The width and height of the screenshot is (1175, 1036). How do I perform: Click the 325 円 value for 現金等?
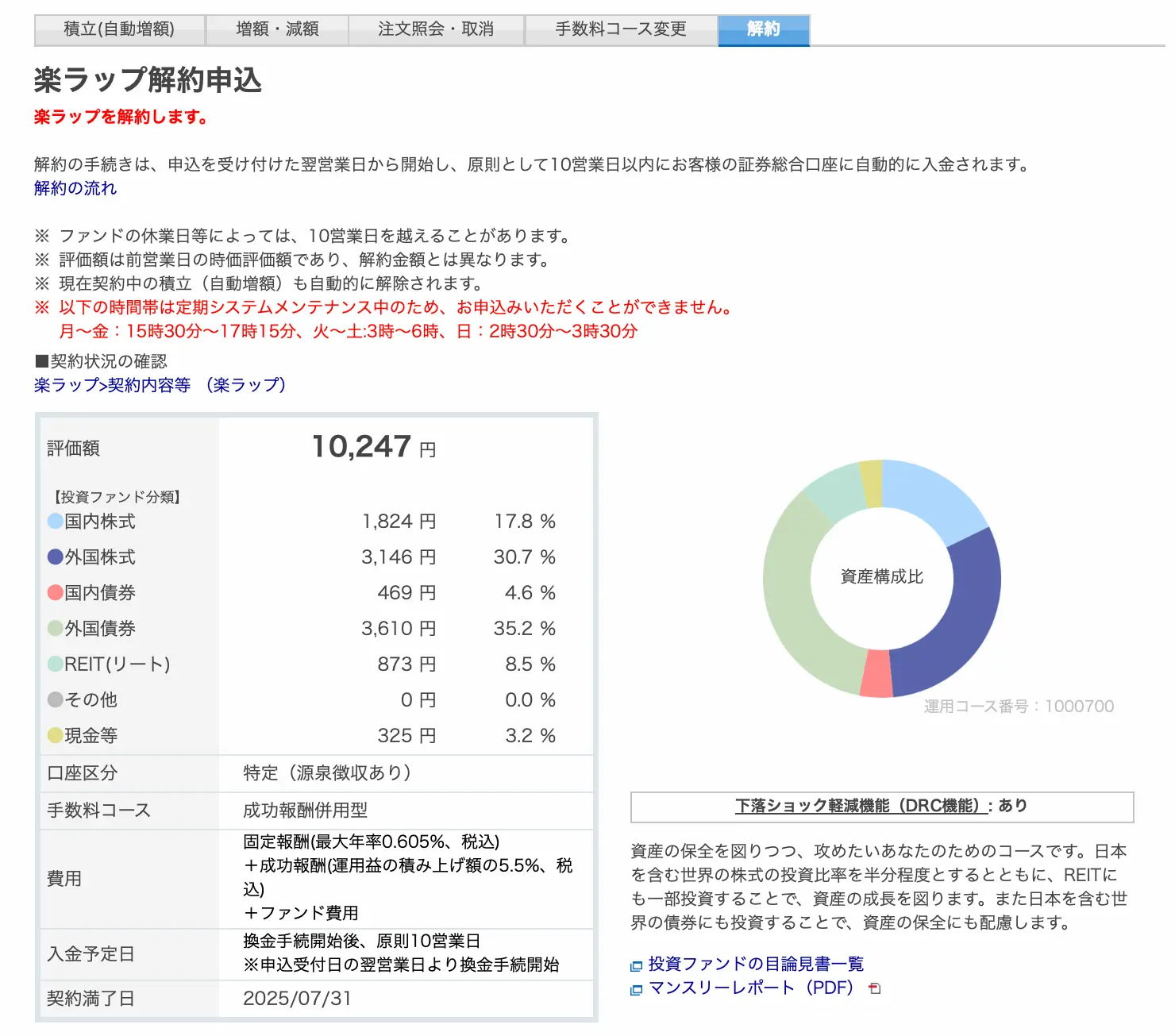406,736
